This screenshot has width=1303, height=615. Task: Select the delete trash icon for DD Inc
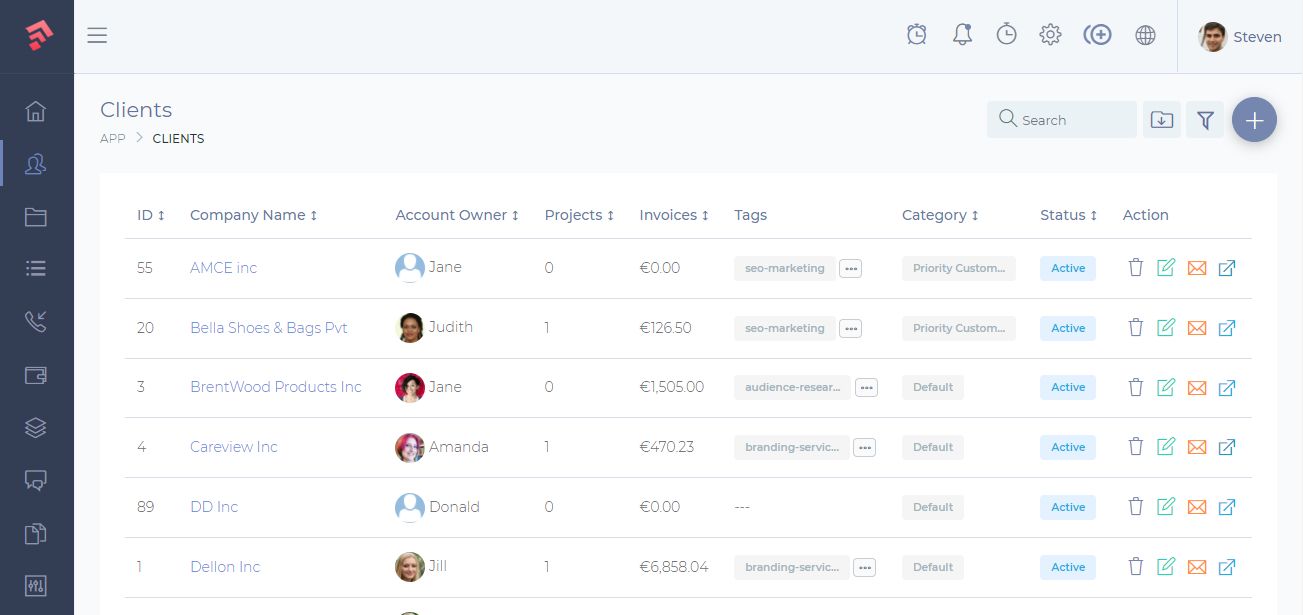coord(1136,507)
